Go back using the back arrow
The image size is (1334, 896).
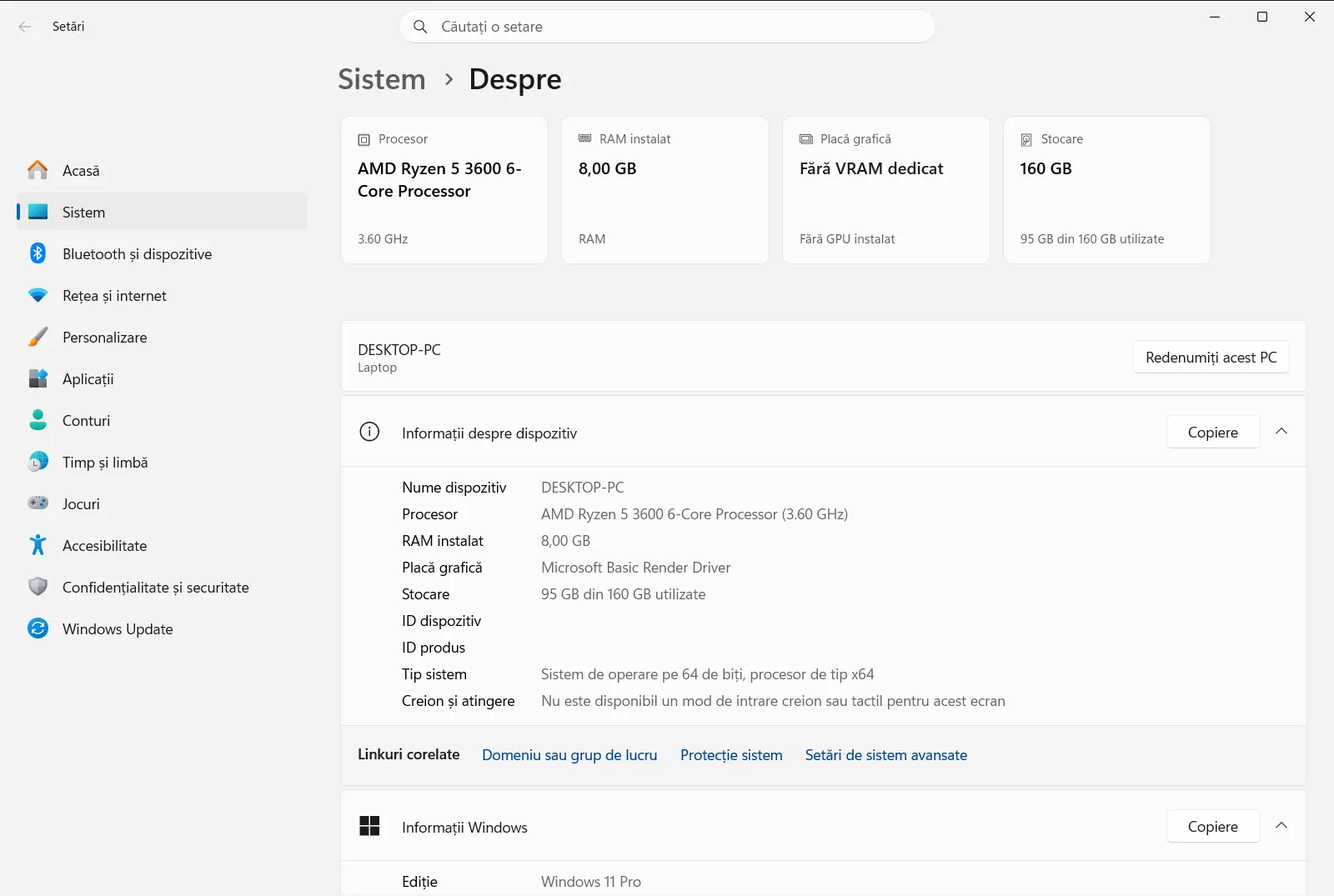pyautogui.click(x=25, y=27)
